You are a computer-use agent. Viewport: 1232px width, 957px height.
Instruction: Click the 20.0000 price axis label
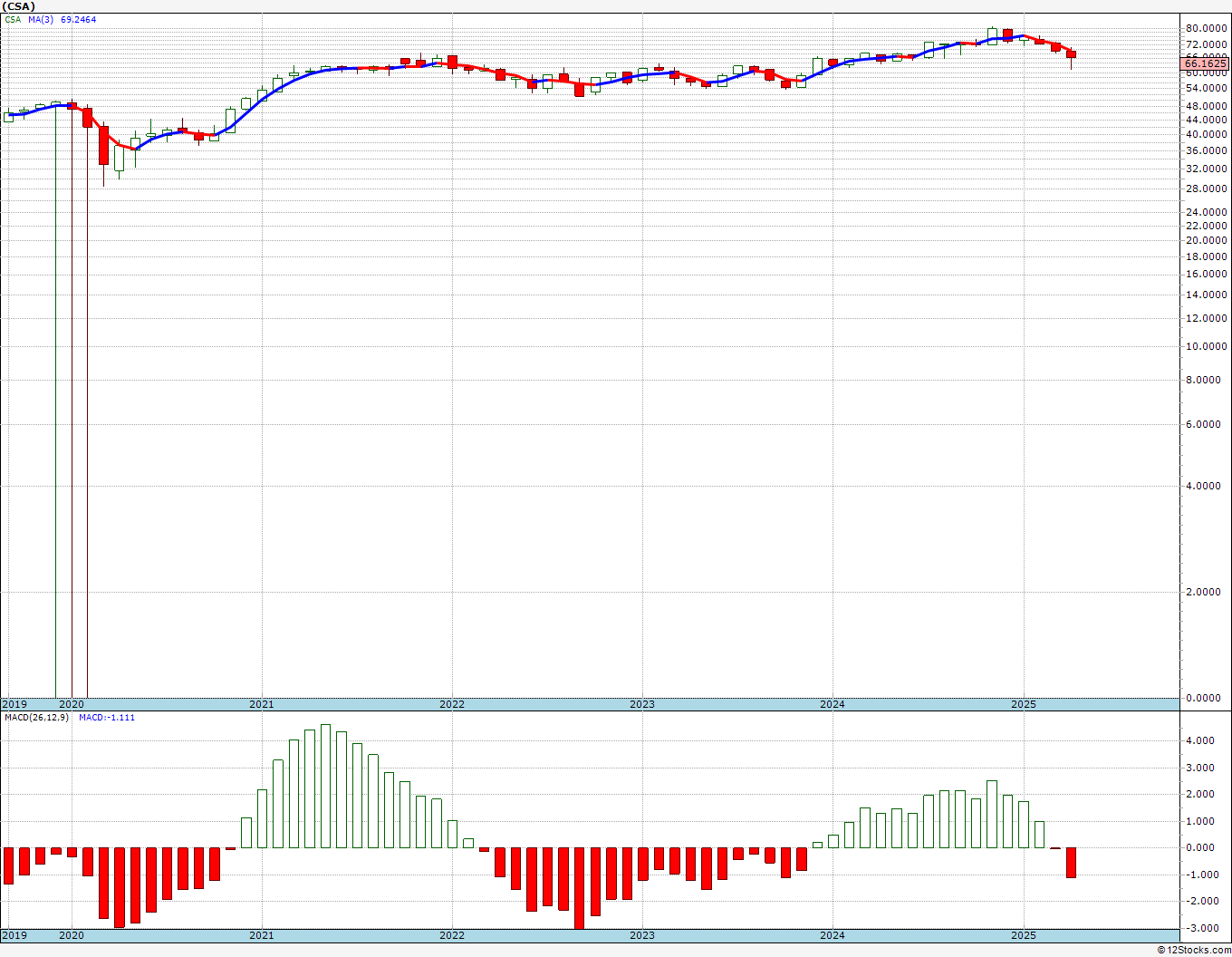pos(1207,240)
